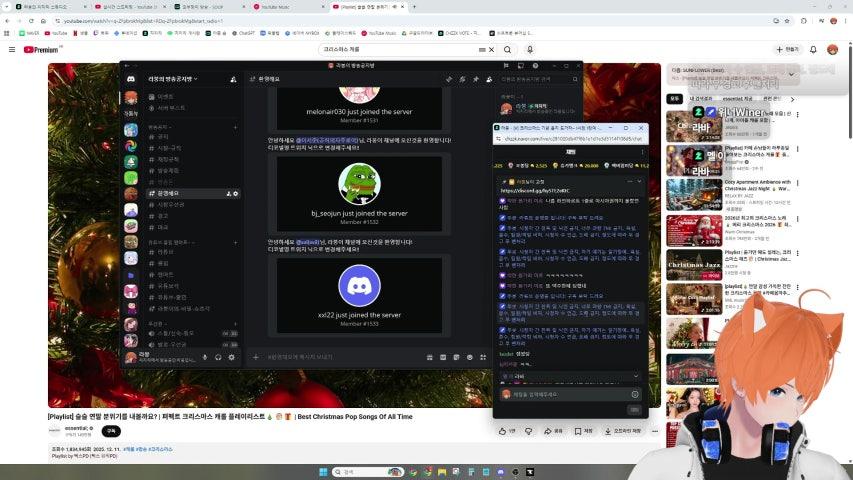Click xxl22 default Discord avatar card
853x480 pixels.
pos(360,286)
